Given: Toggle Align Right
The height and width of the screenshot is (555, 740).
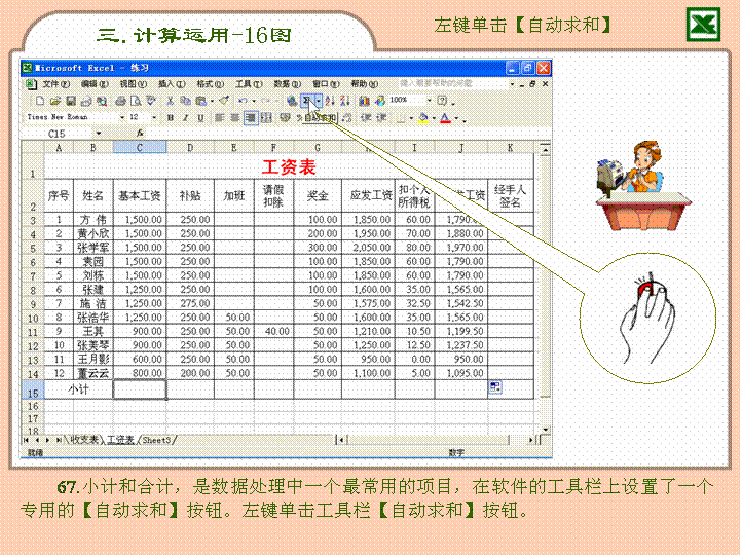Looking at the screenshot, I should 251,118.
